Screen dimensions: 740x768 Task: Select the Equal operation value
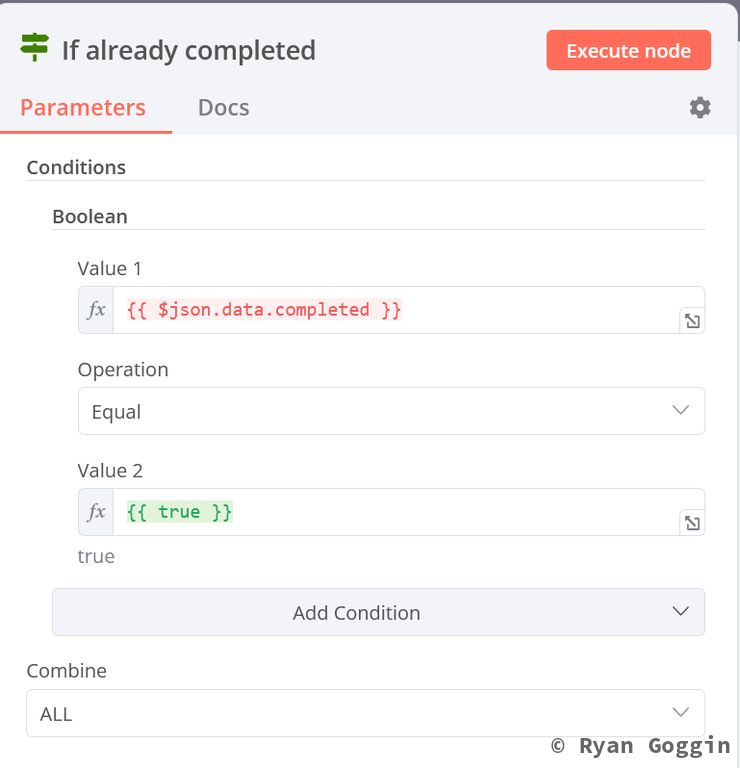coord(117,412)
